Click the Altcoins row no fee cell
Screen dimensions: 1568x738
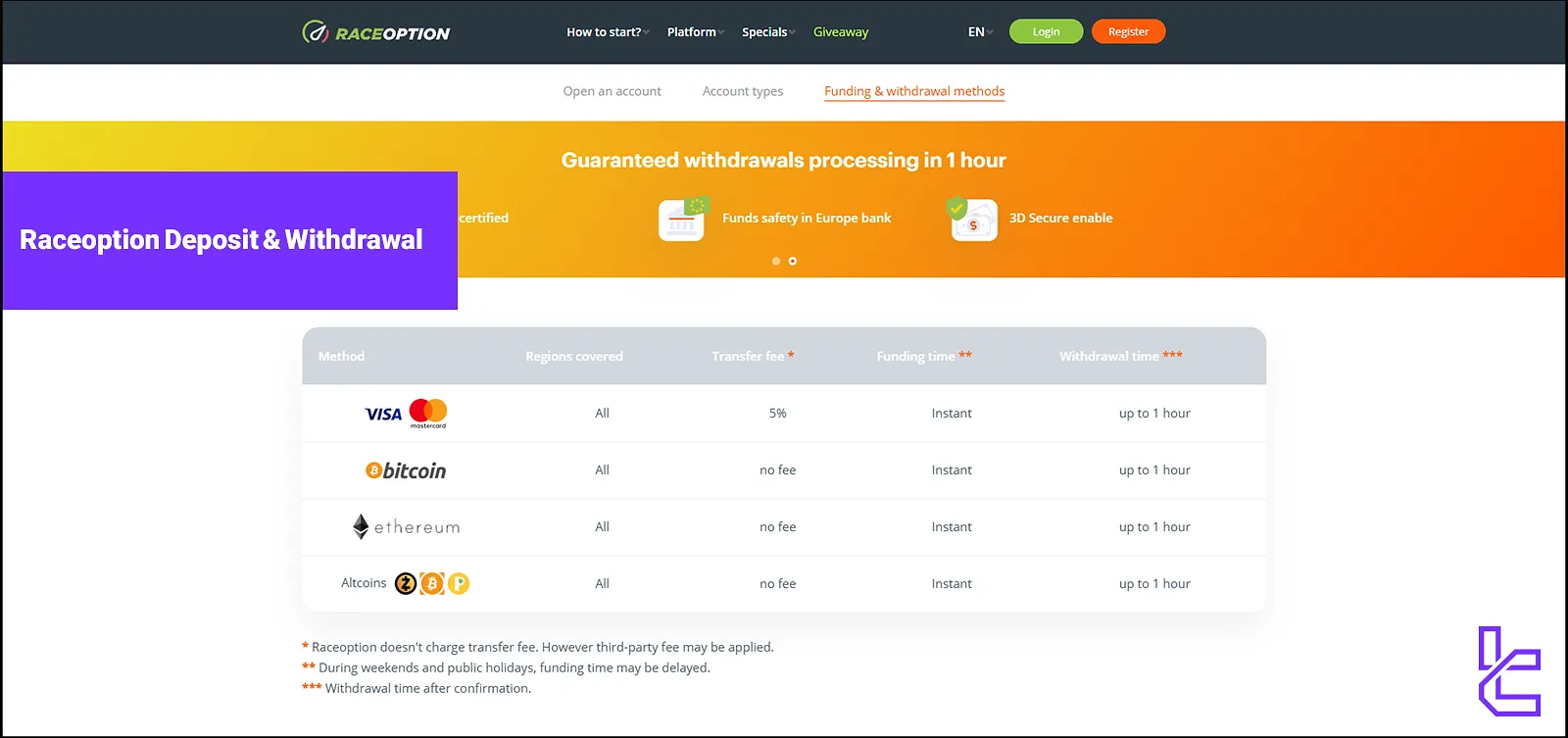(778, 584)
